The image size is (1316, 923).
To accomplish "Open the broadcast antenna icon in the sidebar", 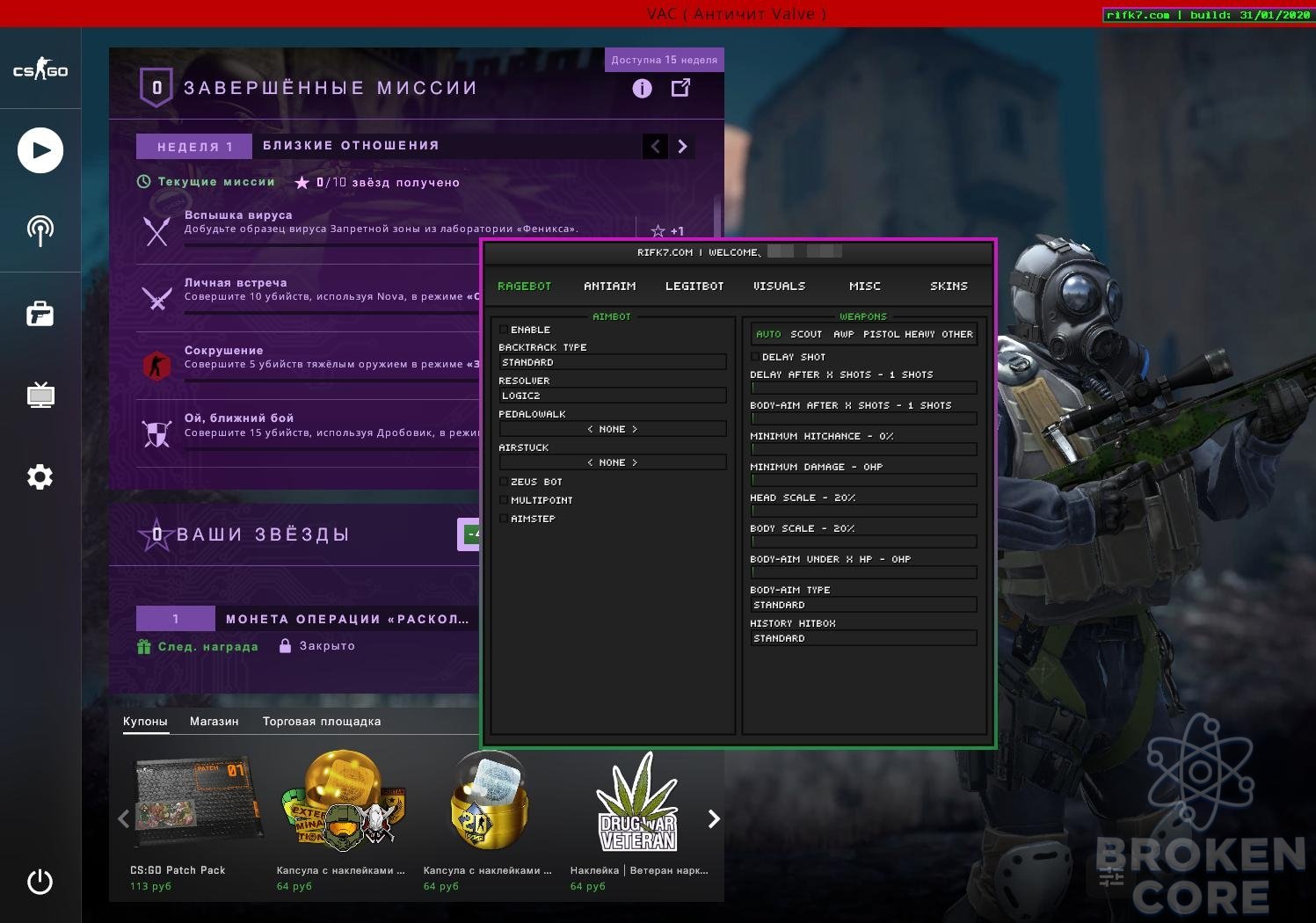I will [x=40, y=231].
